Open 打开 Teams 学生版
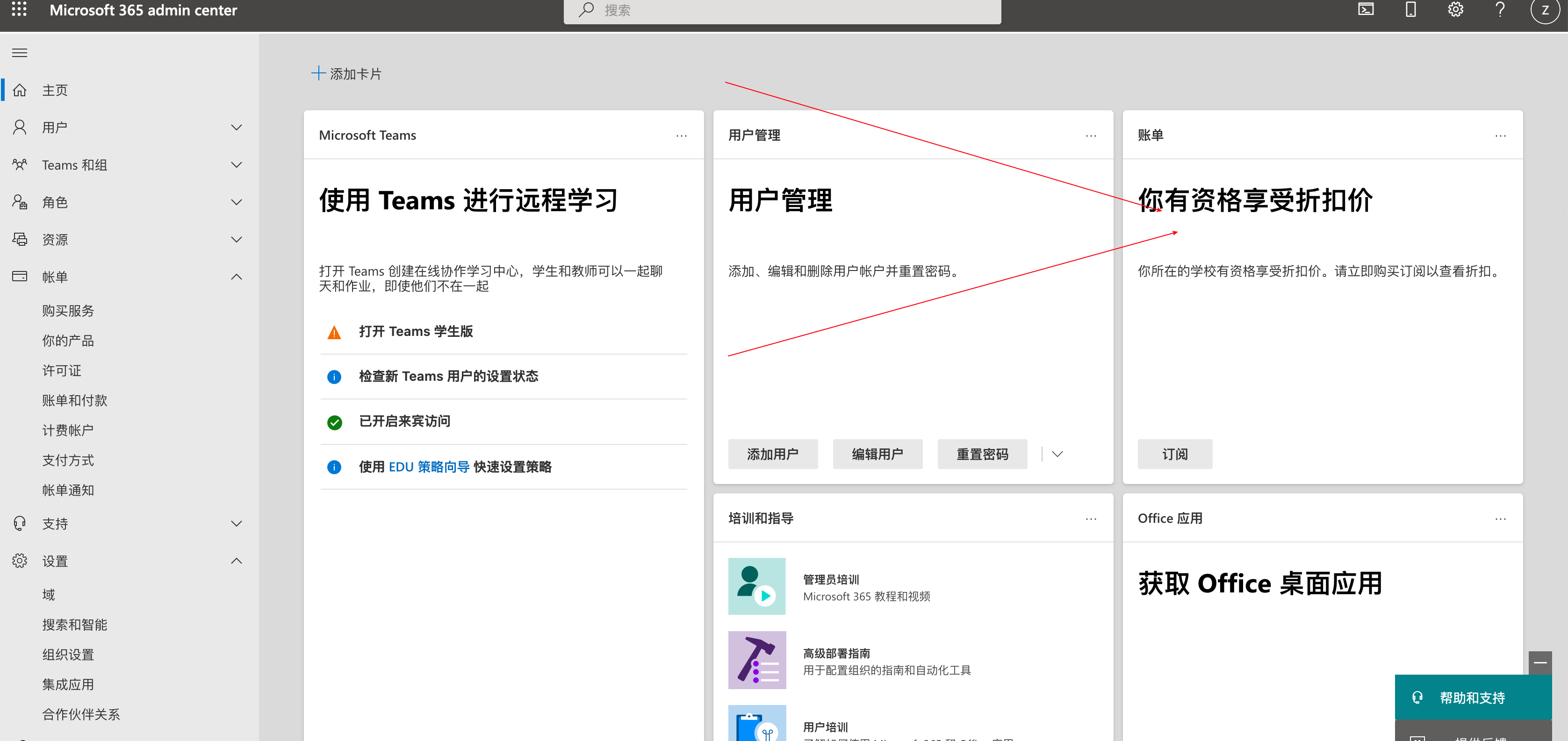Screen dimensions: 1568x741 click(416, 332)
